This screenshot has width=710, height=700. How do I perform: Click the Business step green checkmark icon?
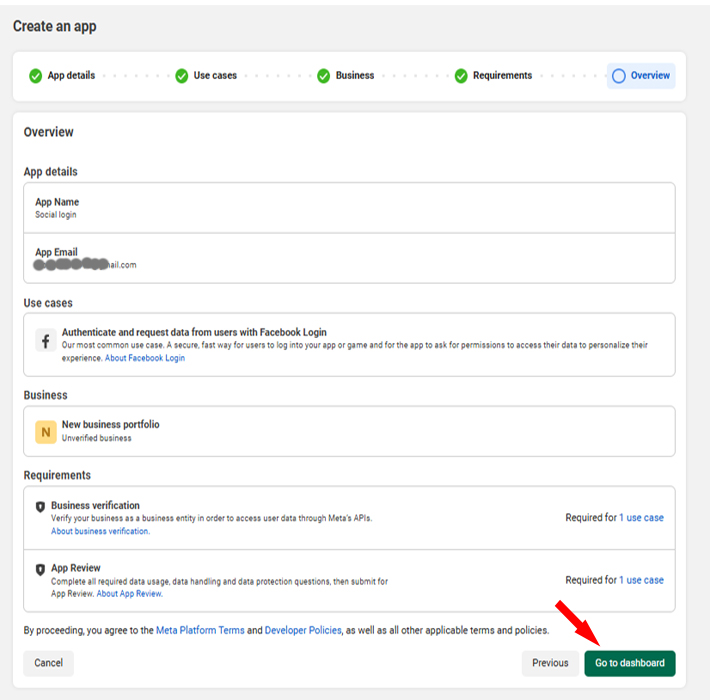(323, 76)
